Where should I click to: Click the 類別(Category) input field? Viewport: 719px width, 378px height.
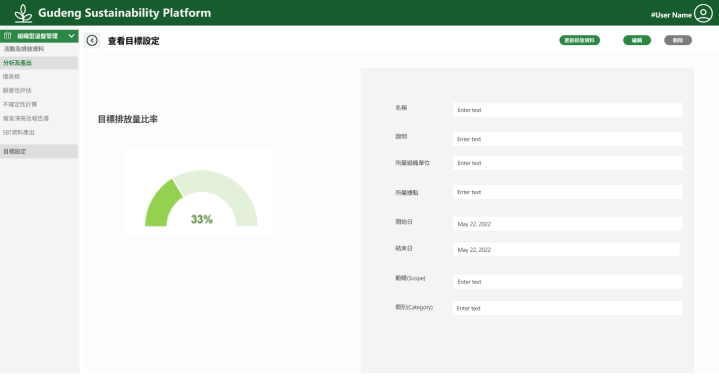(x=568, y=308)
